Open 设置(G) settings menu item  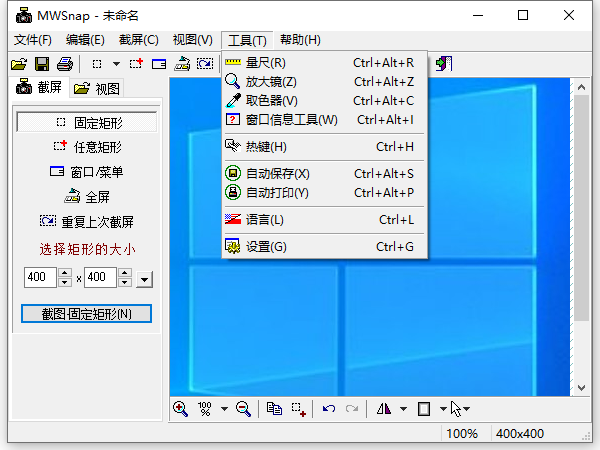(x=324, y=247)
